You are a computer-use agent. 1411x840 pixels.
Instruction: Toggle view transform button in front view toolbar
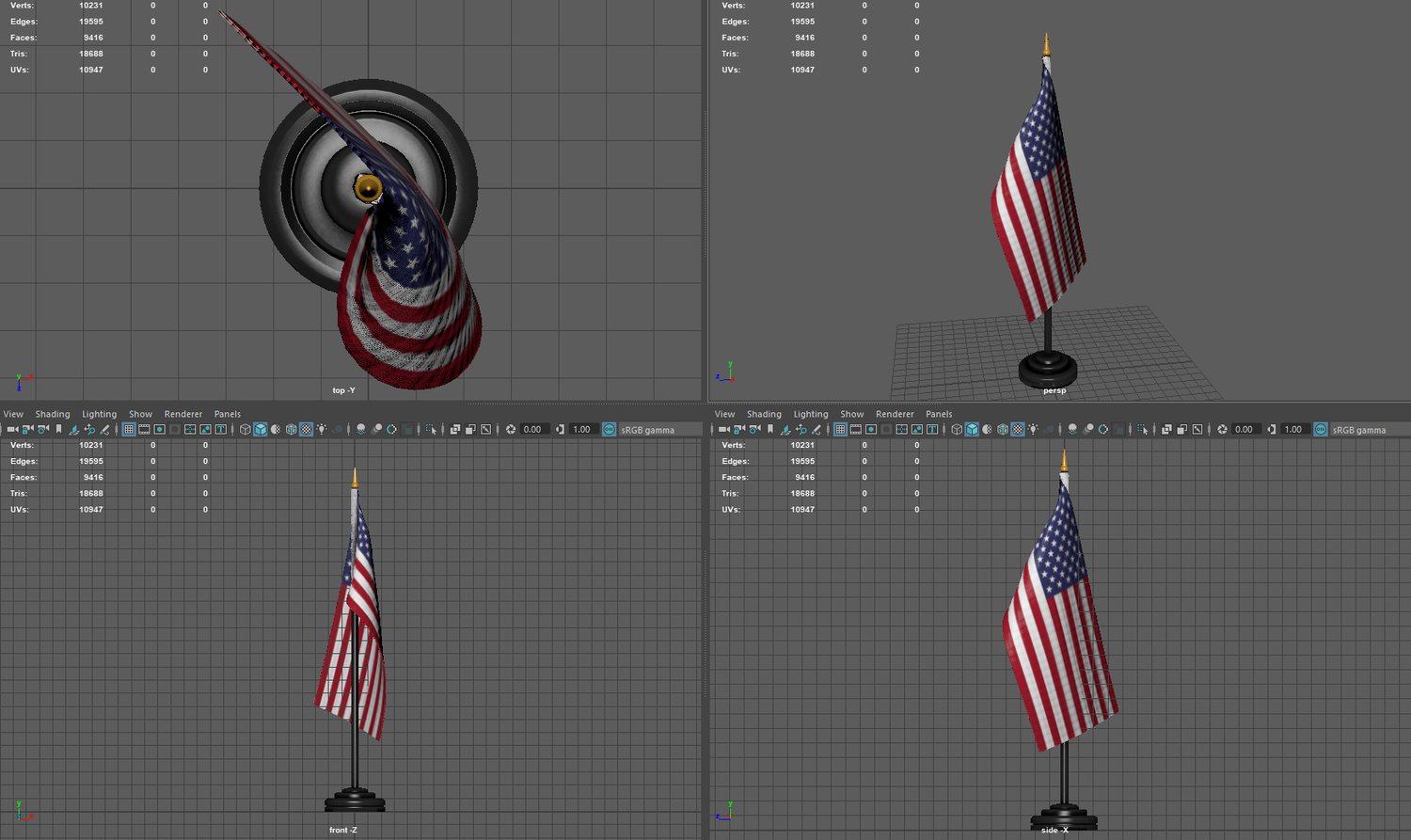[x=609, y=429]
